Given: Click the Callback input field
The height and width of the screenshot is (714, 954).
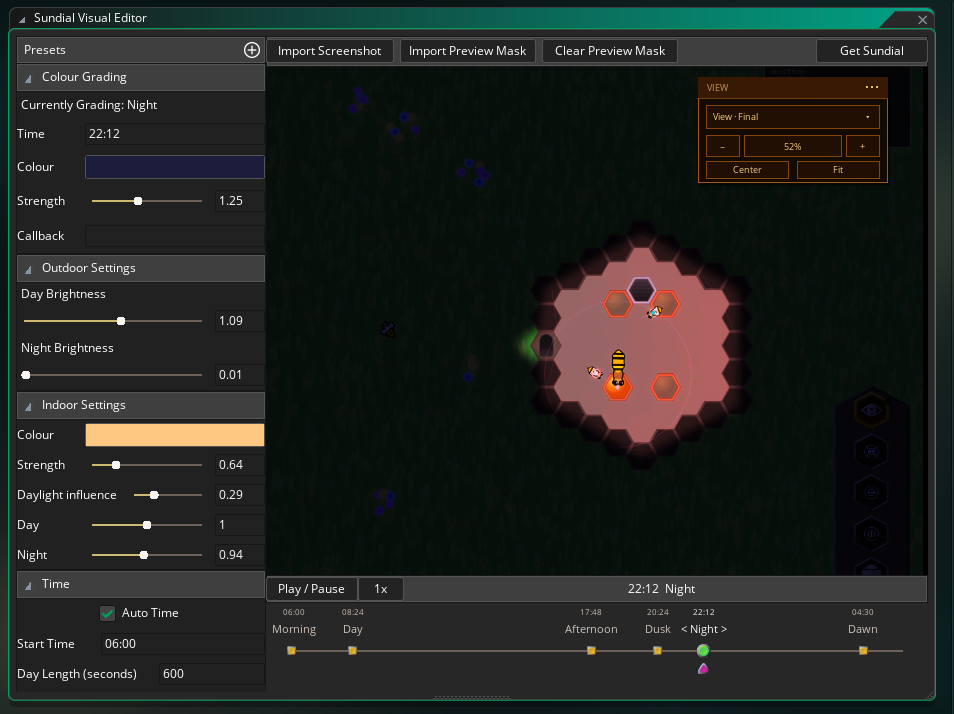Looking at the screenshot, I should 175,236.
